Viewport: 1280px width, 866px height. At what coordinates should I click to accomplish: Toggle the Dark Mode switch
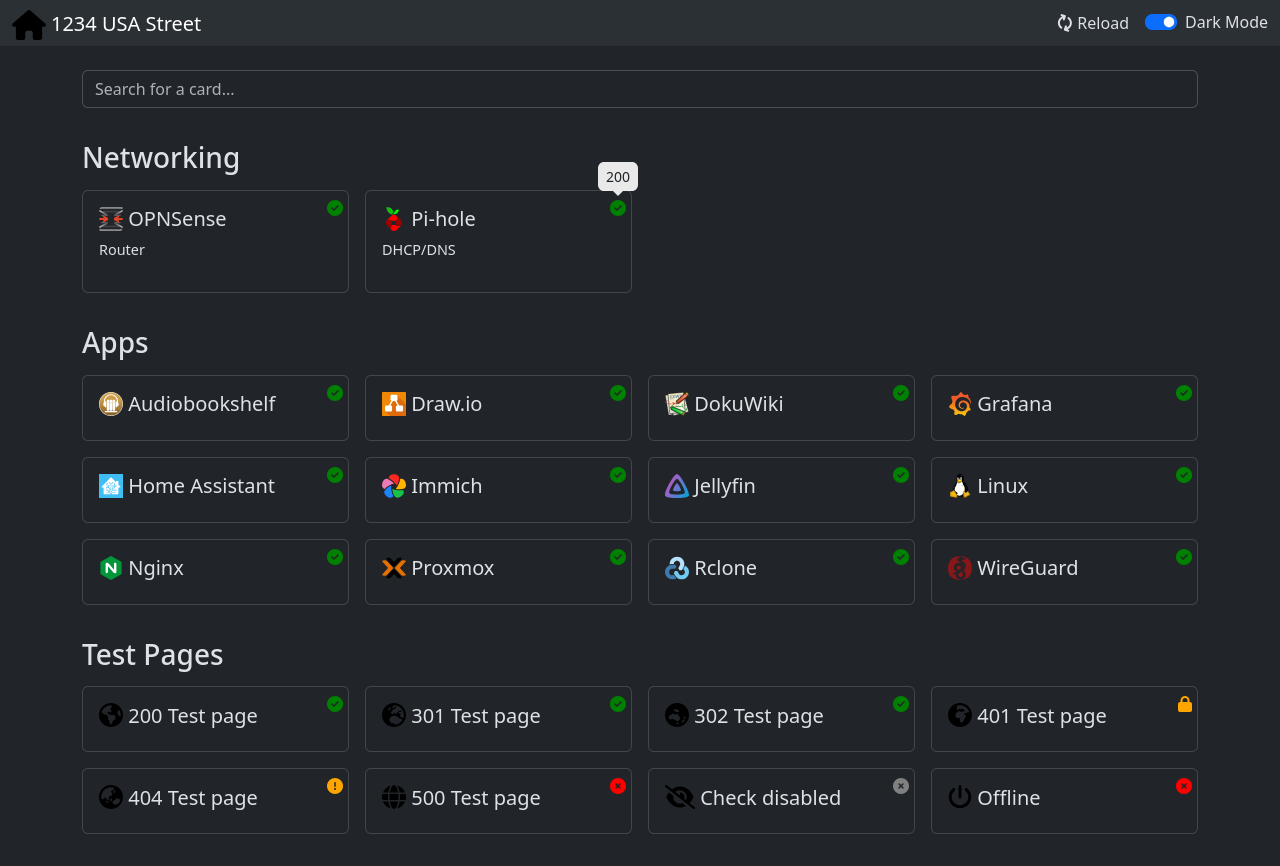pyautogui.click(x=1161, y=22)
